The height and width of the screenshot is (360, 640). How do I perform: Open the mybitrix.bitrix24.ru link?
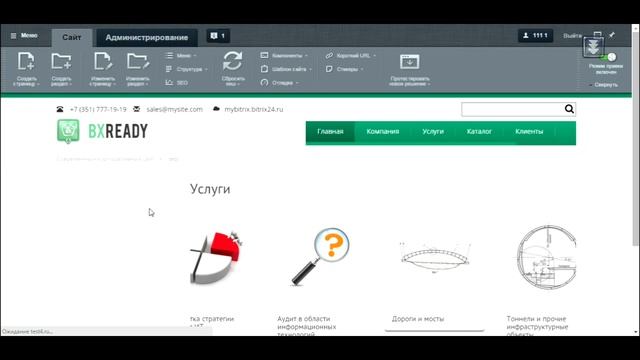pyautogui.click(x=253, y=109)
